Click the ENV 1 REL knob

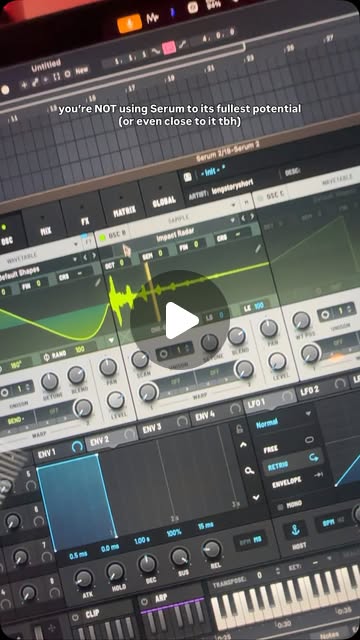212,549
